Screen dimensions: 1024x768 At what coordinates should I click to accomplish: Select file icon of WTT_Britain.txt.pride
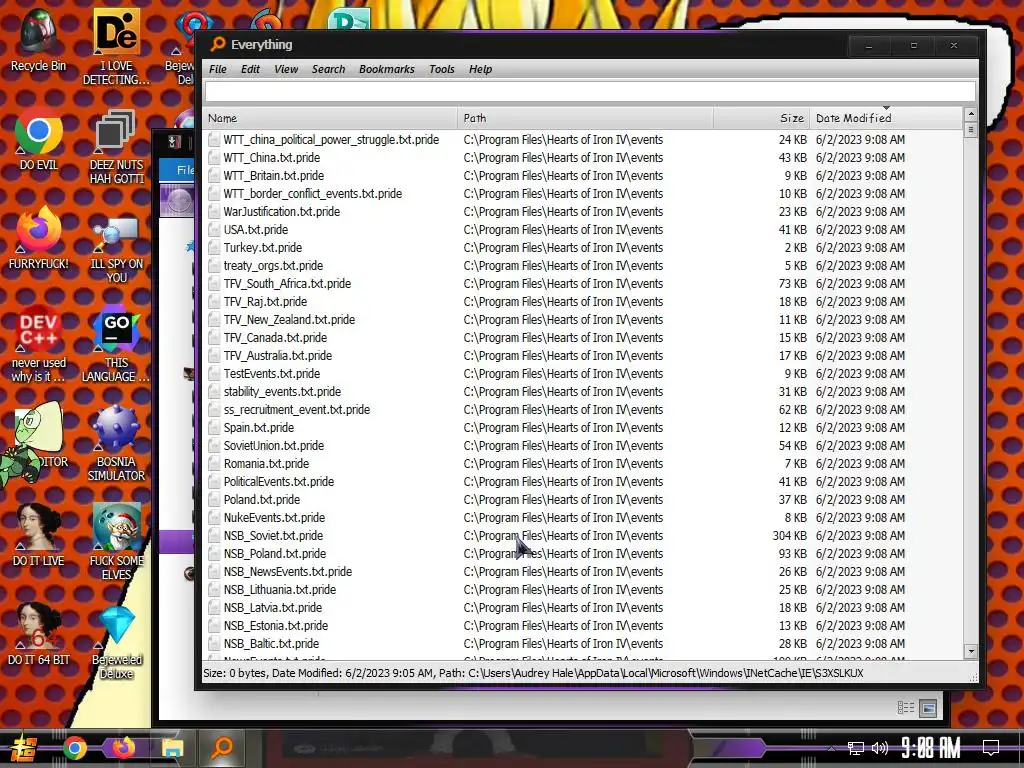click(x=214, y=176)
